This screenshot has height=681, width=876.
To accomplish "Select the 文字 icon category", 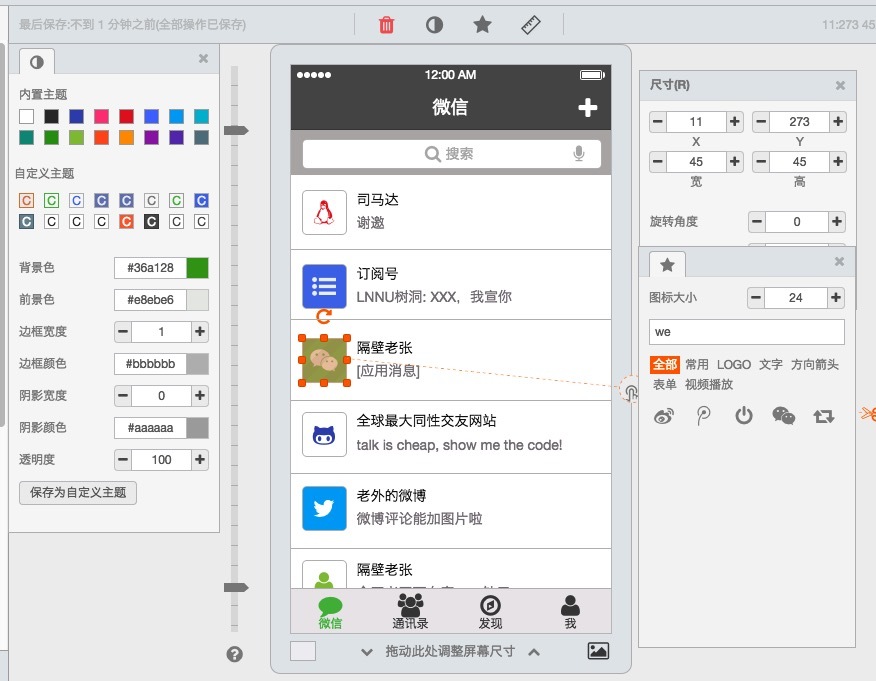I will click(x=770, y=365).
